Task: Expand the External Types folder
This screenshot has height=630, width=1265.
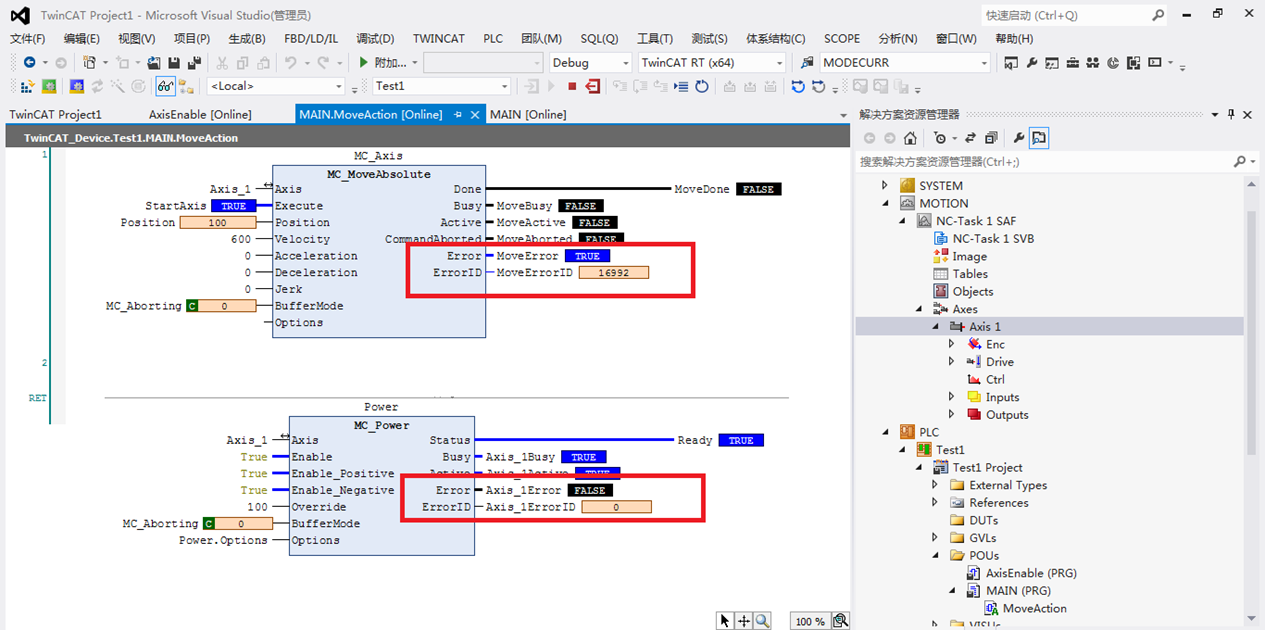Action: point(935,485)
